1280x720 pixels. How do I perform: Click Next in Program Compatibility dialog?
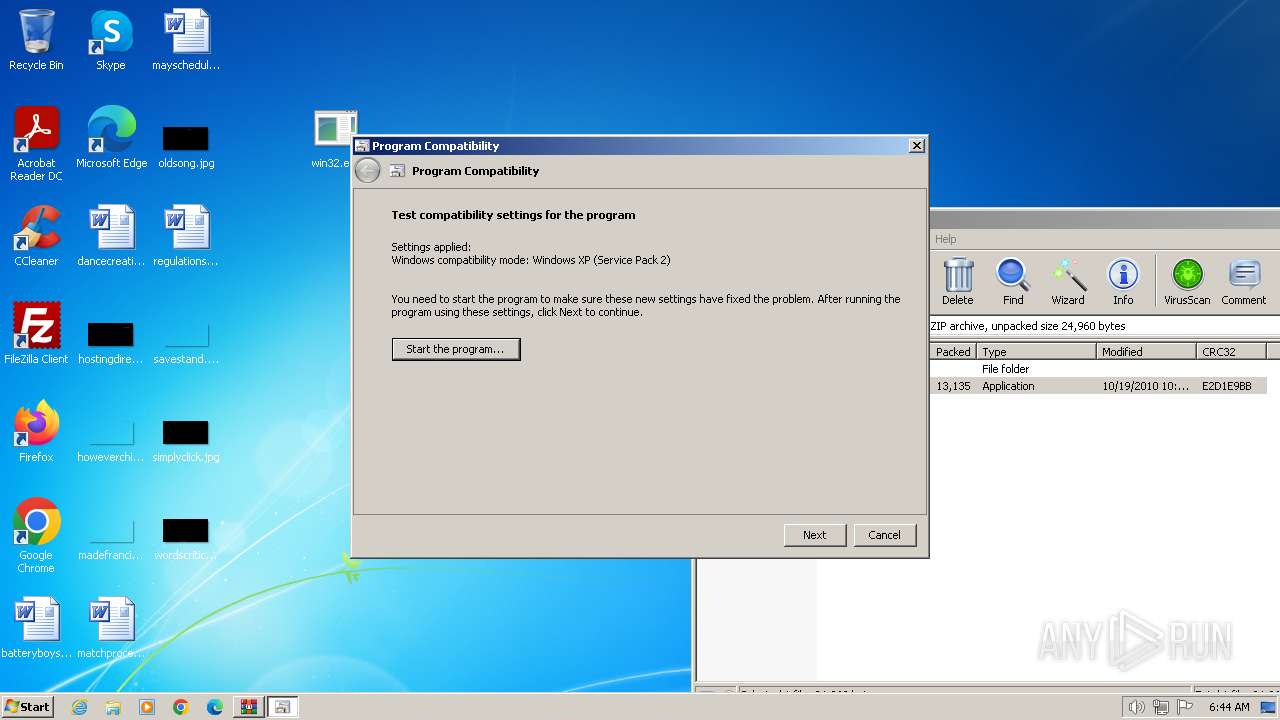[x=815, y=535]
